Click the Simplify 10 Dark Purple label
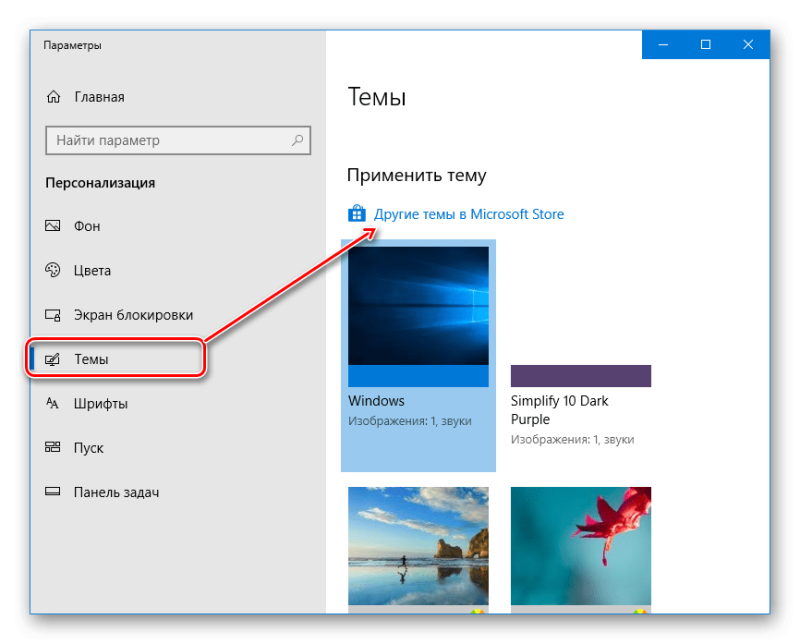 pos(560,410)
